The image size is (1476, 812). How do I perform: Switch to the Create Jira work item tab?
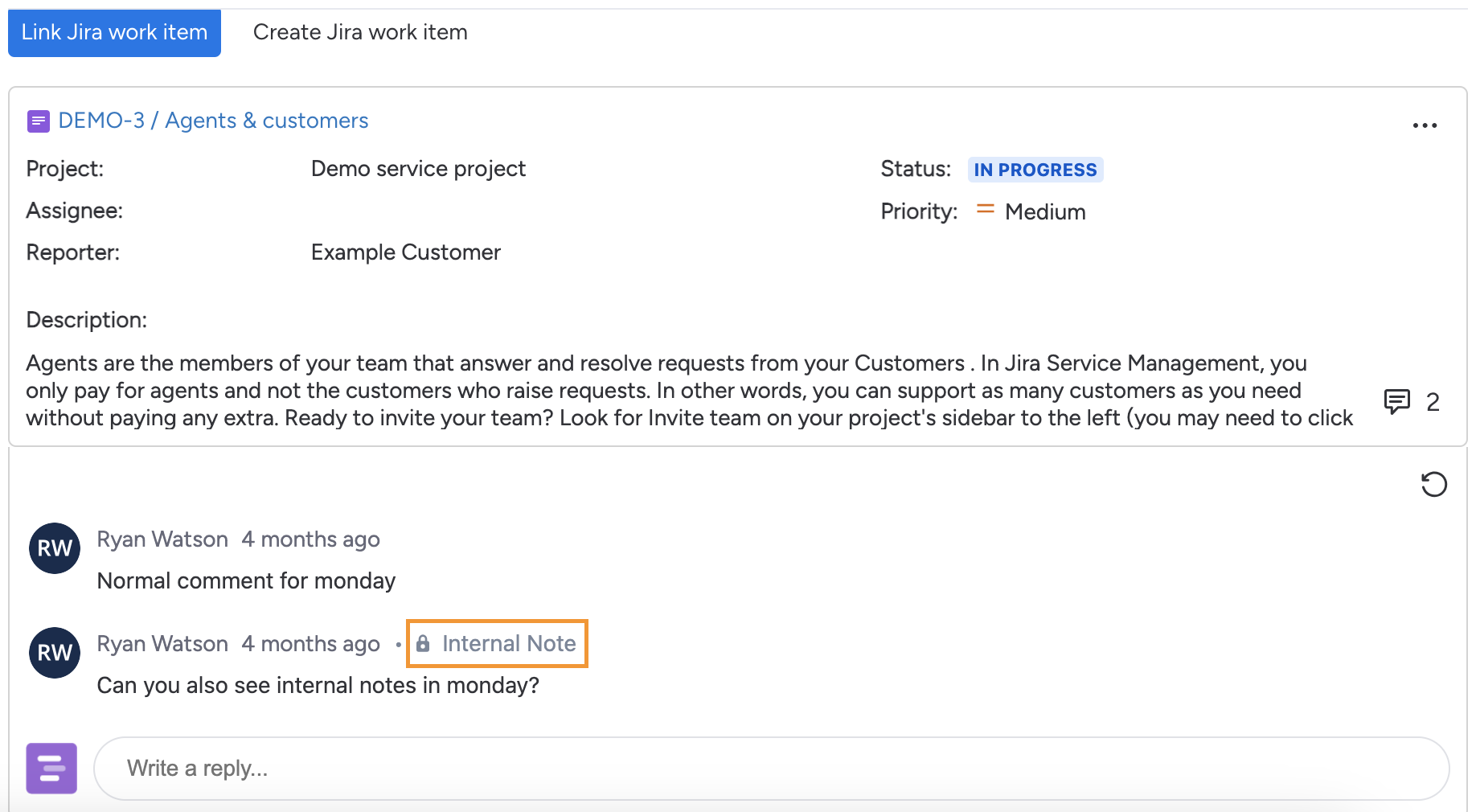click(x=360, y=33)
